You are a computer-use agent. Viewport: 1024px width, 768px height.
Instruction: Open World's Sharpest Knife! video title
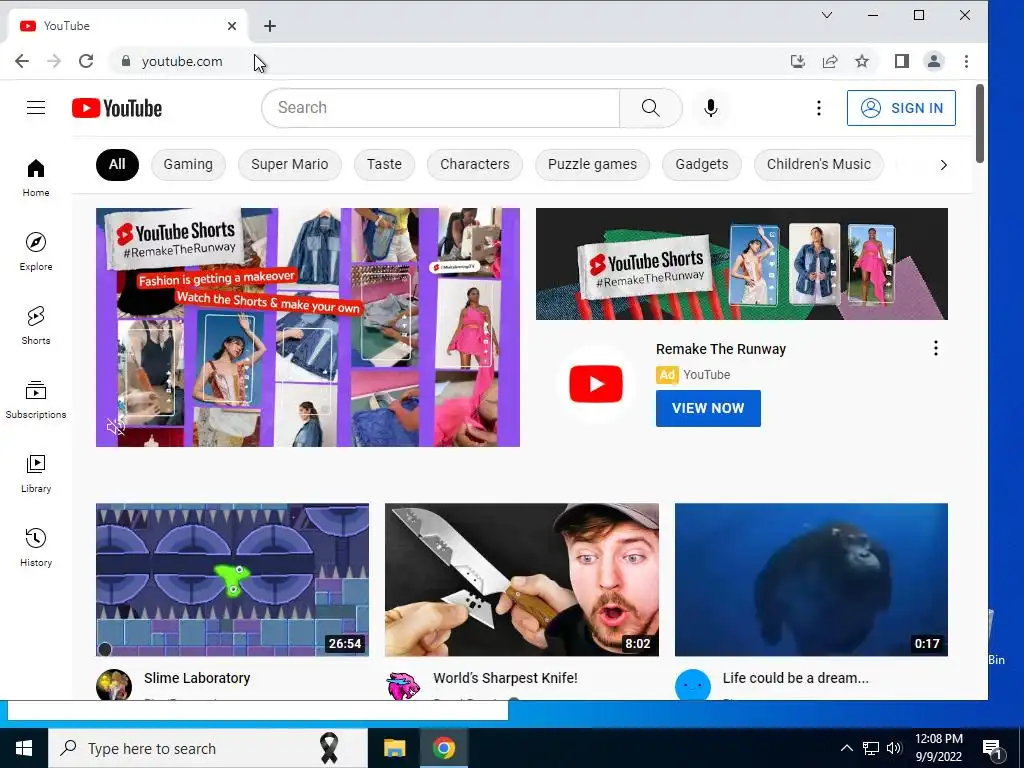pos(505,678)
